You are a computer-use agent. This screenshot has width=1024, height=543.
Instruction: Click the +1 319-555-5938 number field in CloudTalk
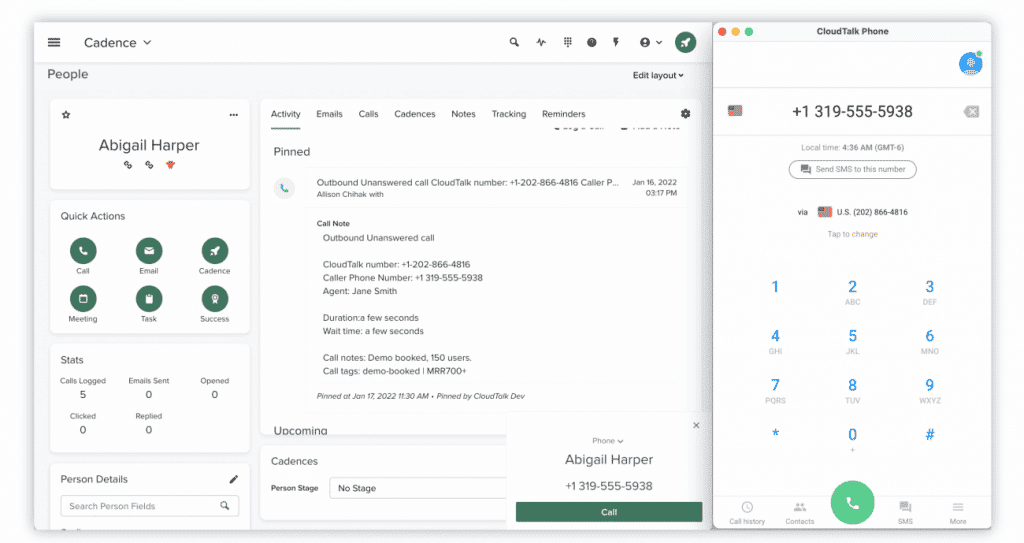[x=852, y=112]
